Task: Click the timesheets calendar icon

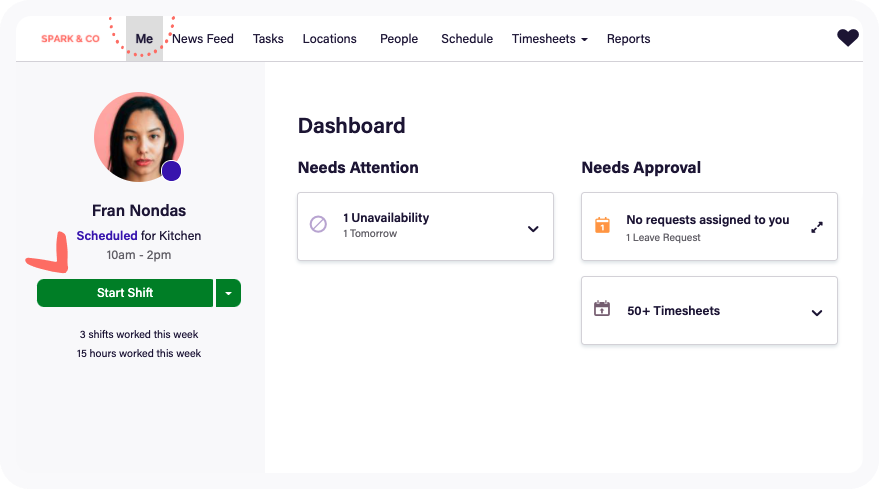Action: (x=602, y=308)
